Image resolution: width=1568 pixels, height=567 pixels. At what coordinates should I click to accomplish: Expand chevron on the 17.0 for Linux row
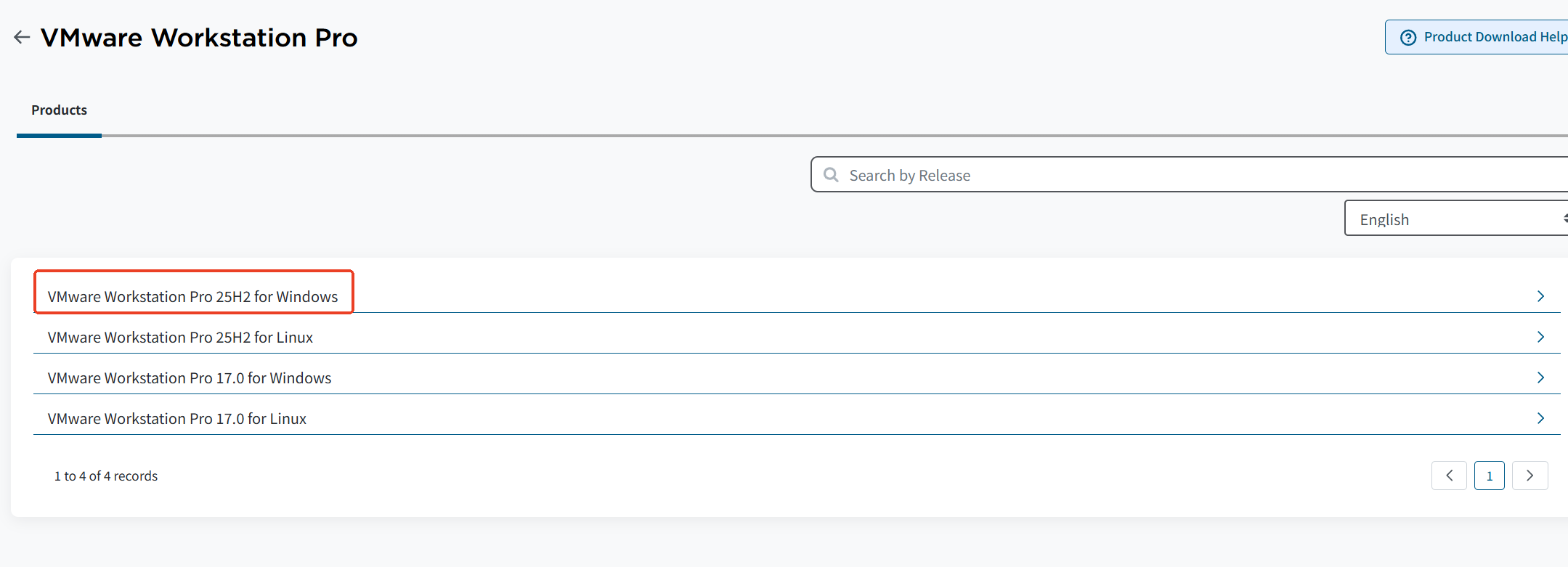1540,418
